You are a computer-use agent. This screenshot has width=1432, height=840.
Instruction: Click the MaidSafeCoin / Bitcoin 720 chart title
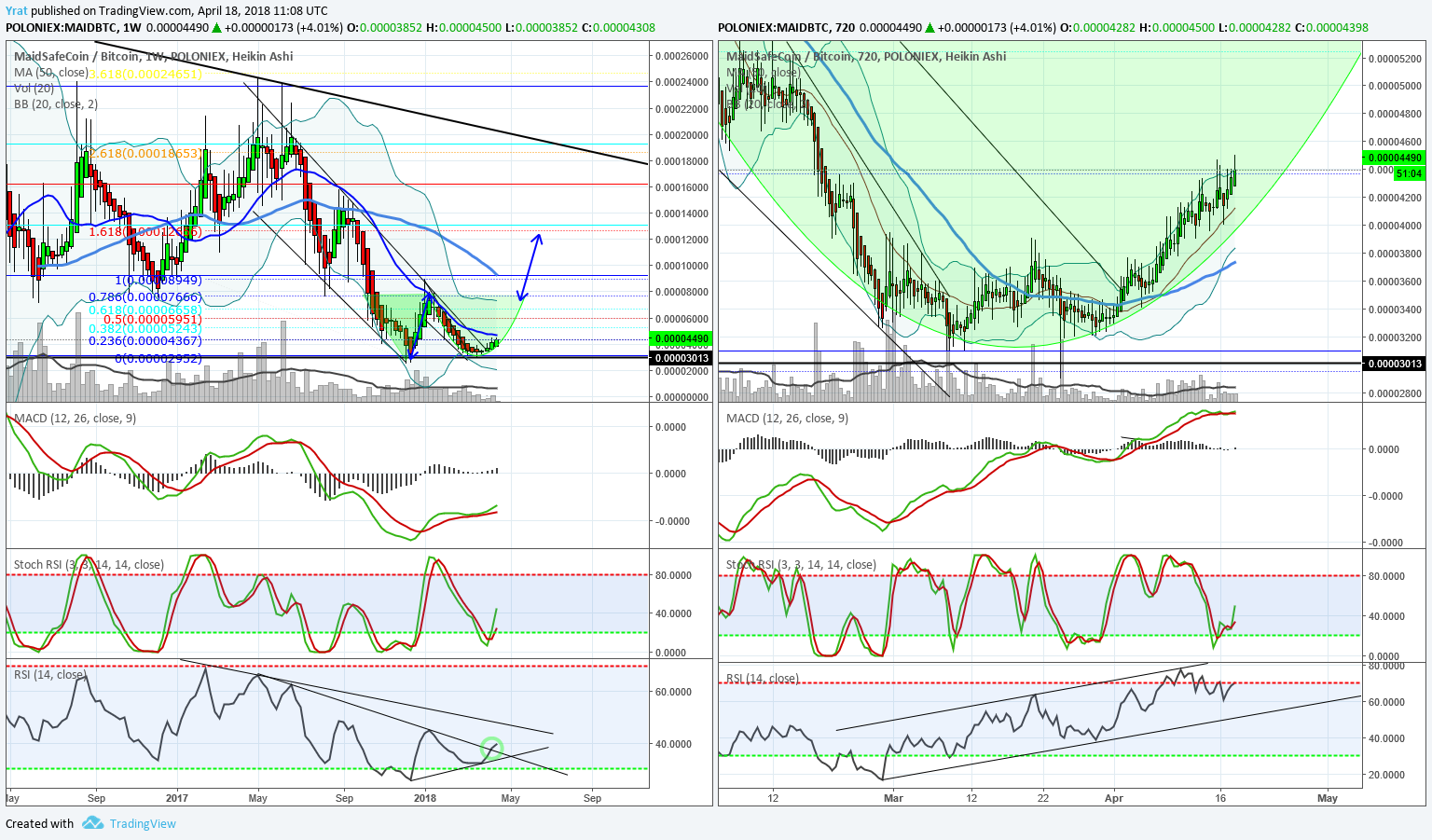(866, 56)
